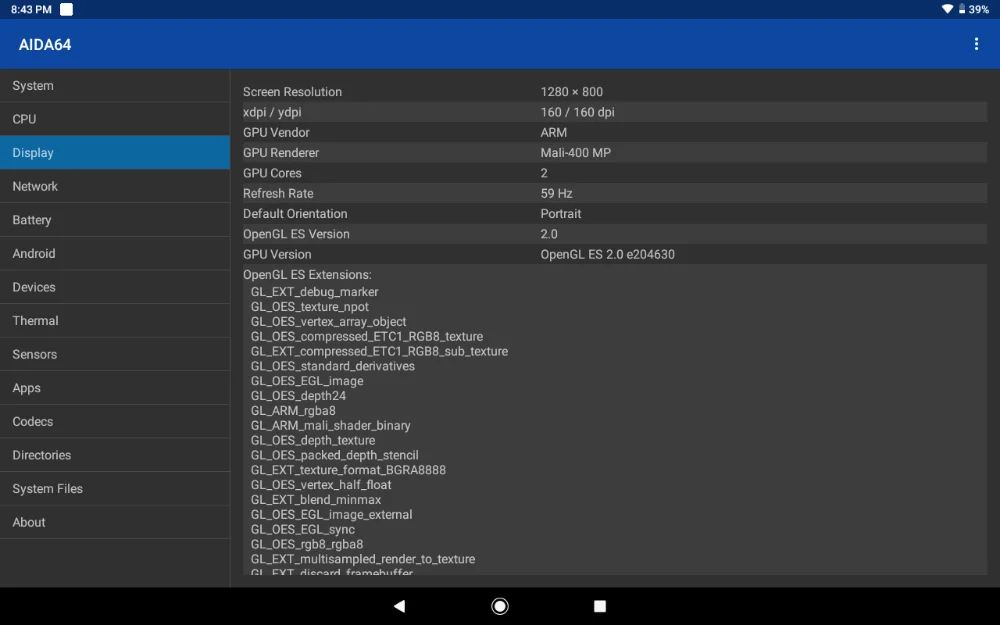This screenshot has width=1000, height=625.
Task: Tap the GL_OES_EGL_image line
Action: click(307, 381)
